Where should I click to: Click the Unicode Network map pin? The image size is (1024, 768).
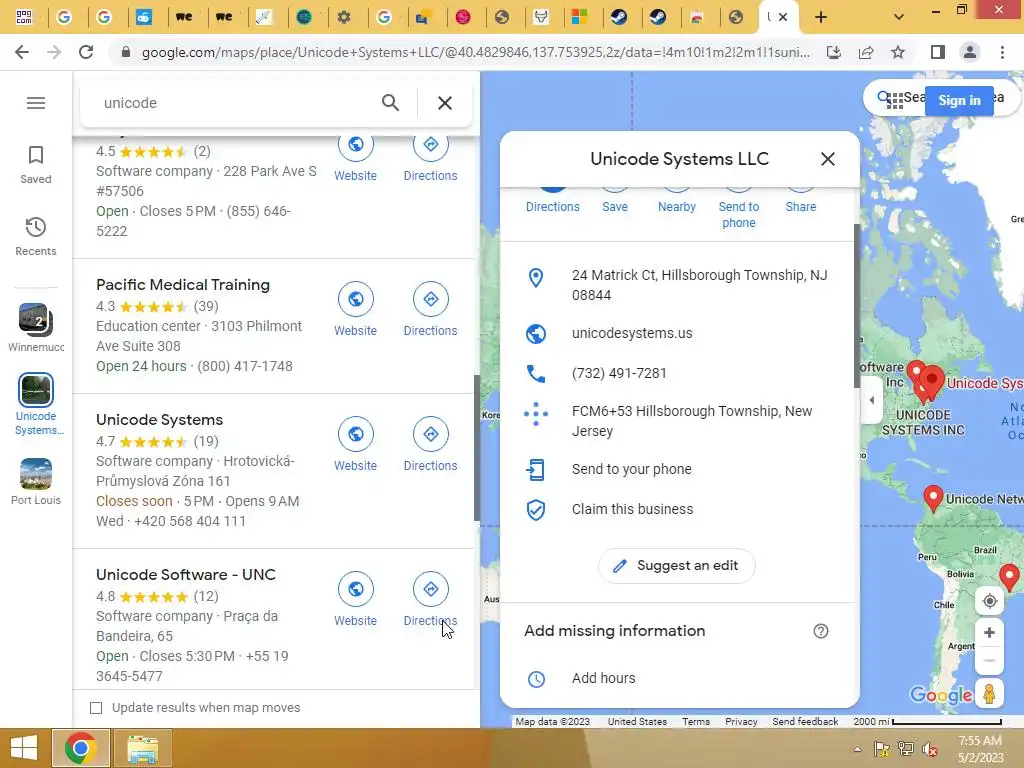[x=933, y=498]
